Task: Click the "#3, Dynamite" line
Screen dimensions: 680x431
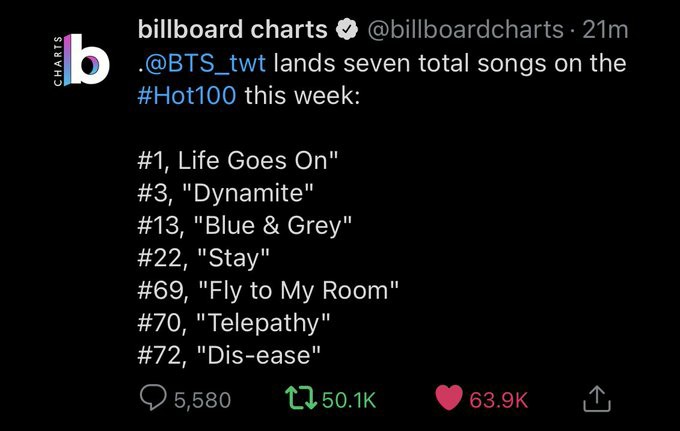Action: pyautogui.click(x=233, y=193)
